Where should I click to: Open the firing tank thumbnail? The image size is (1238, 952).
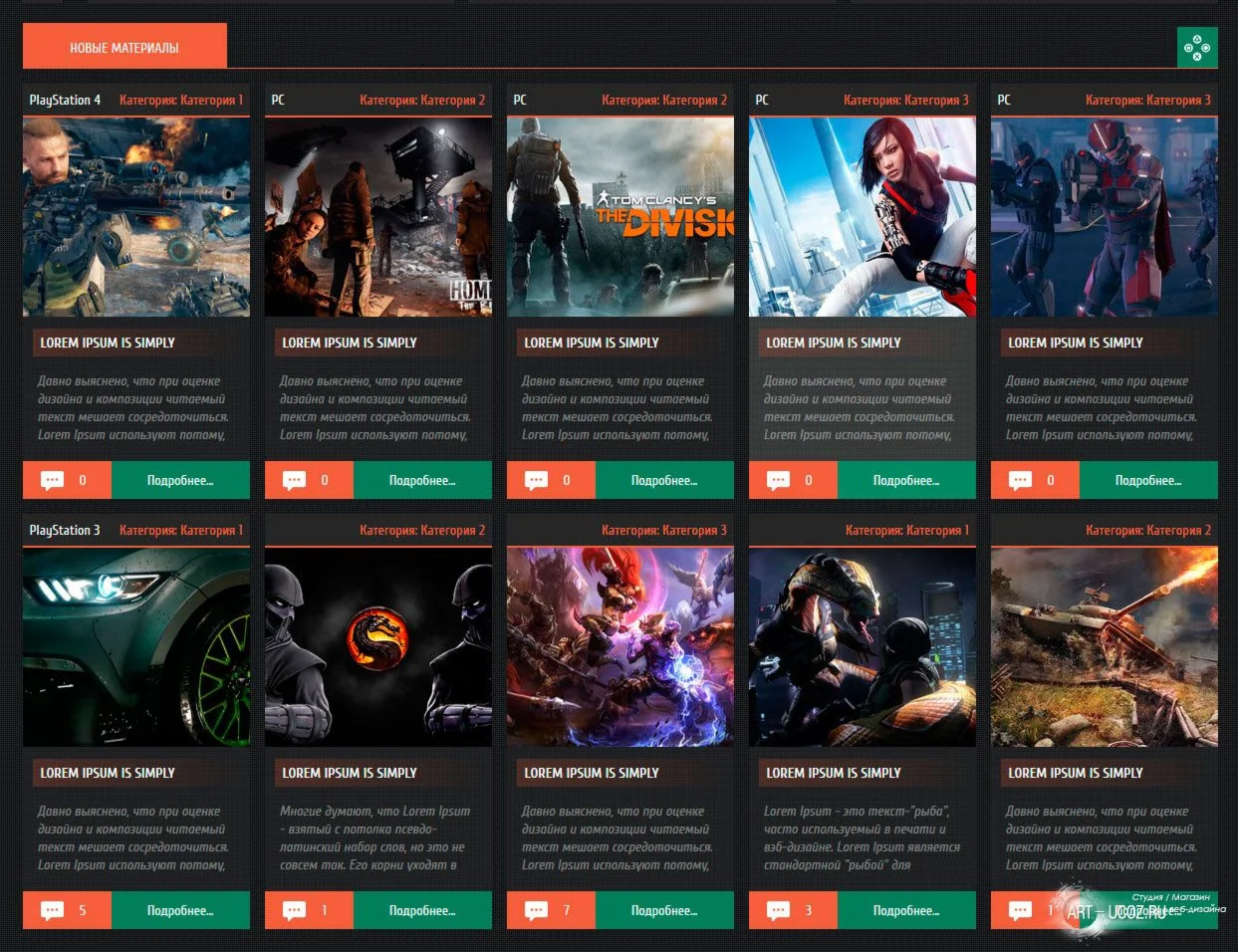click(1105, 647)
